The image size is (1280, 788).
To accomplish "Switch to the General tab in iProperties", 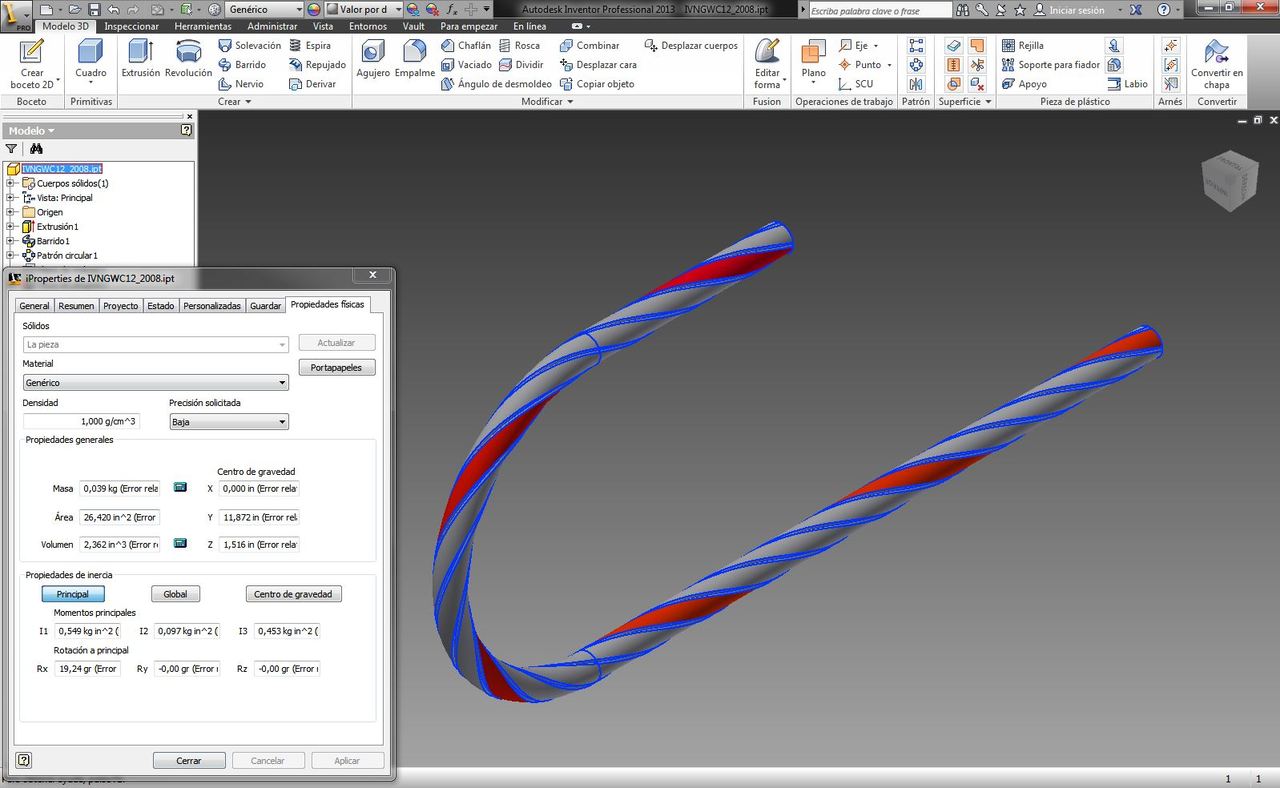I will tap(34, 306).
